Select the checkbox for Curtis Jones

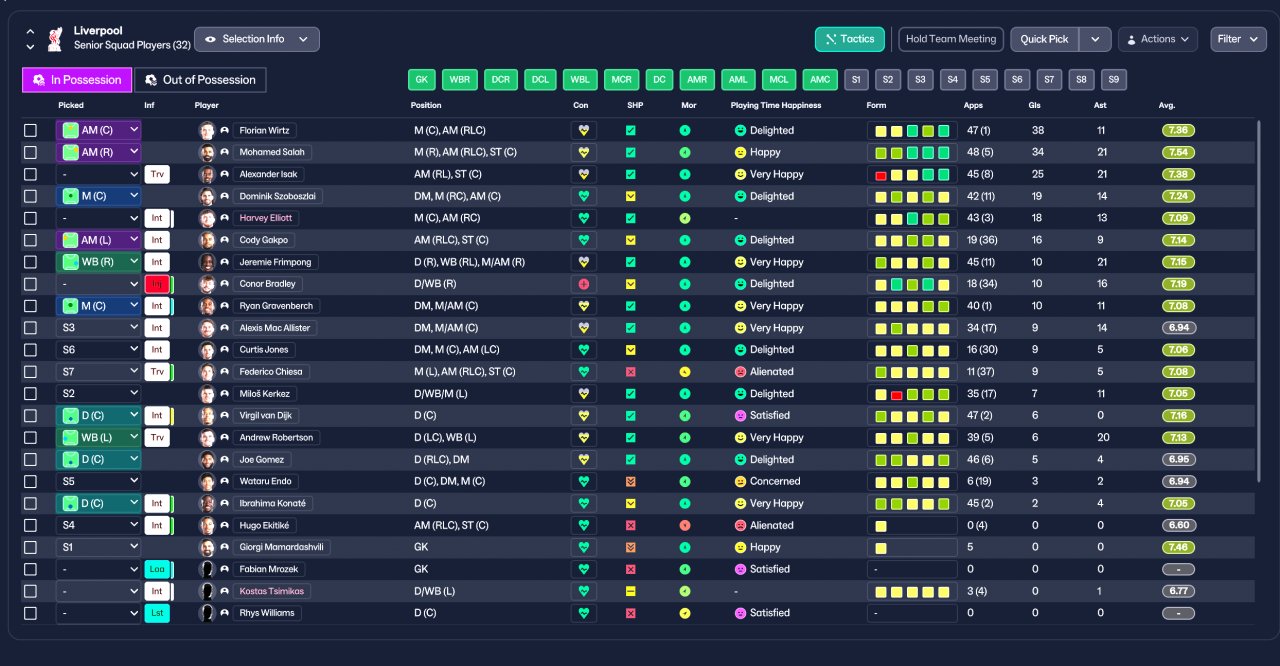pyautogui.click(x=30, y=349)
